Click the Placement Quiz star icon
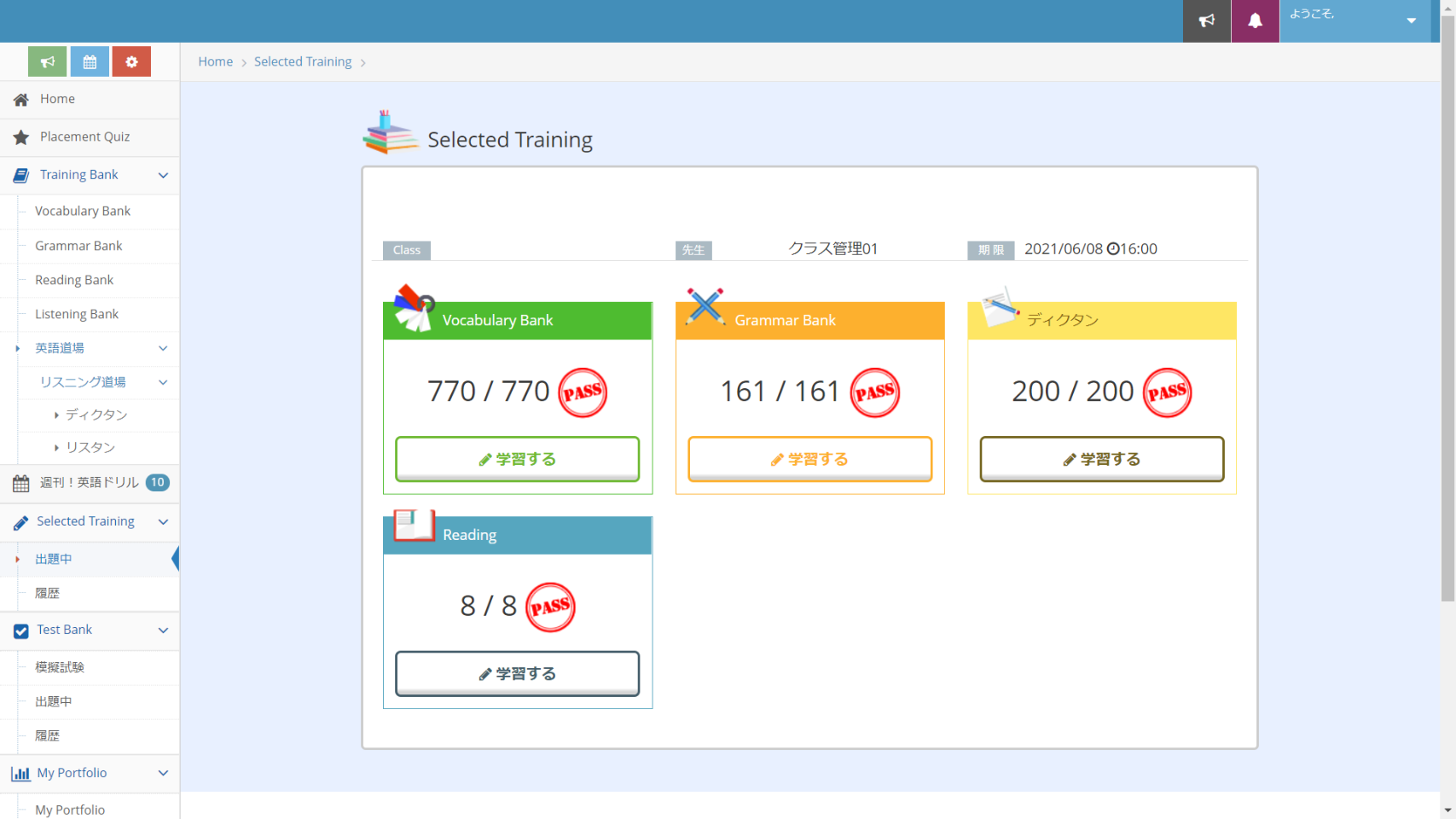Image resolution: width=1456 pixels, height=819 pixels. (21, 137)
